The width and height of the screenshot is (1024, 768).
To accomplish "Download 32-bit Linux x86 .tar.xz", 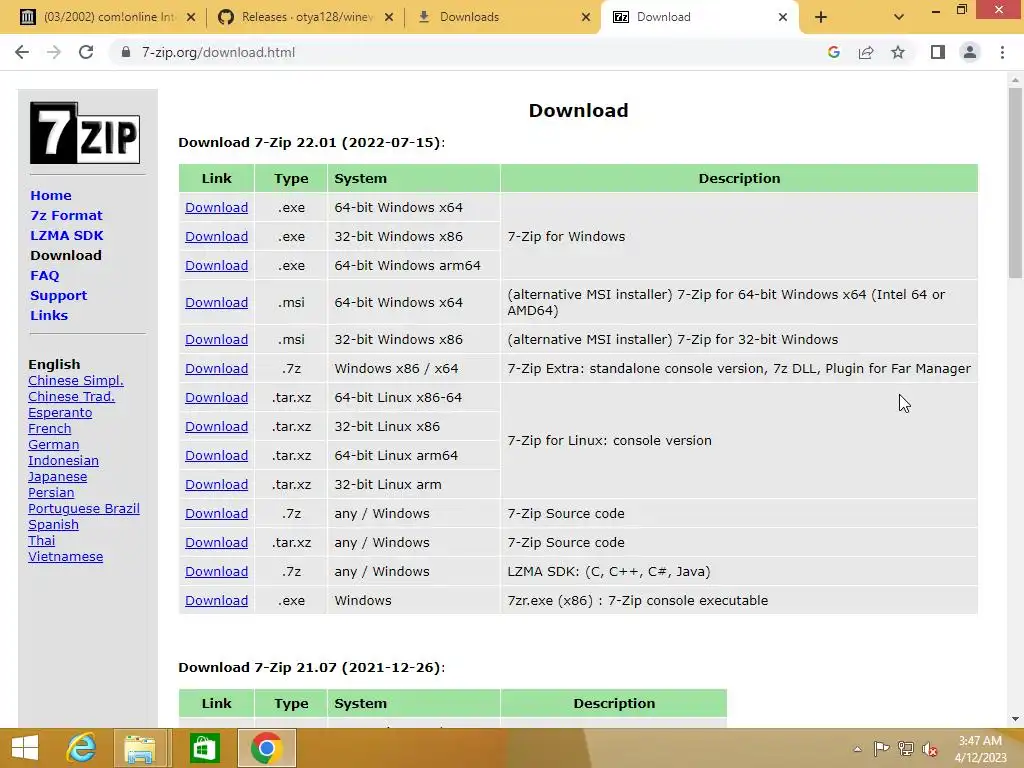I will click(216, 426).
